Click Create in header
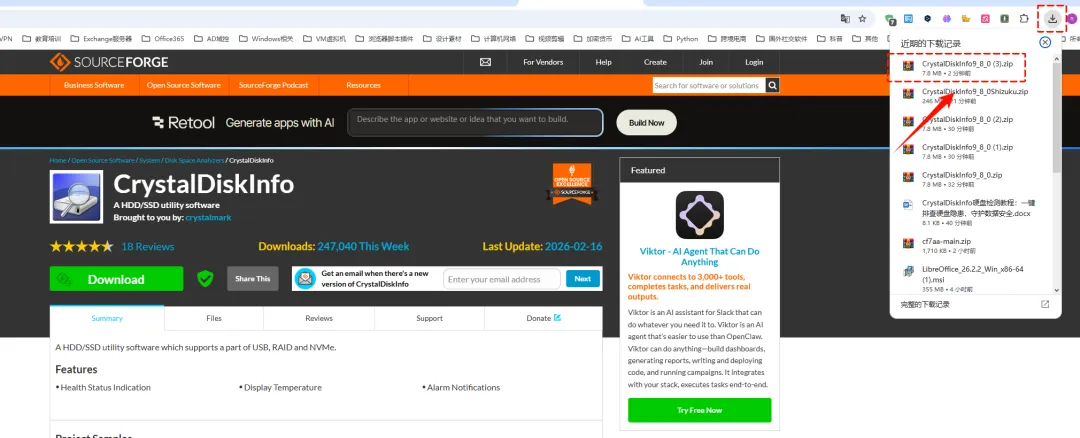Image resolution: width=1080 pixels, height=438 pixels. [x=655, y=62]
